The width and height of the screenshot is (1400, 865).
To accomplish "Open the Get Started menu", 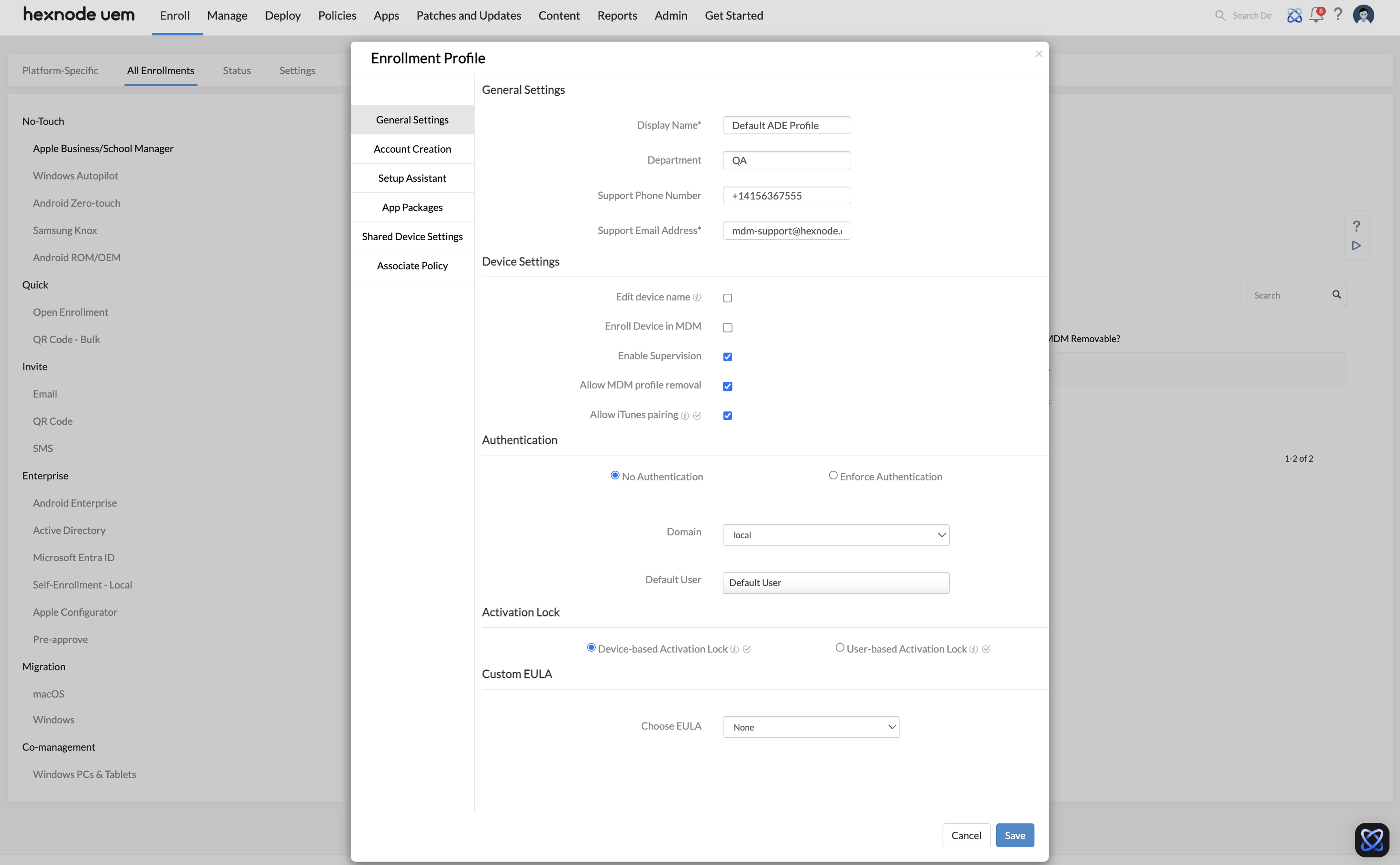I will coord(733,15).
